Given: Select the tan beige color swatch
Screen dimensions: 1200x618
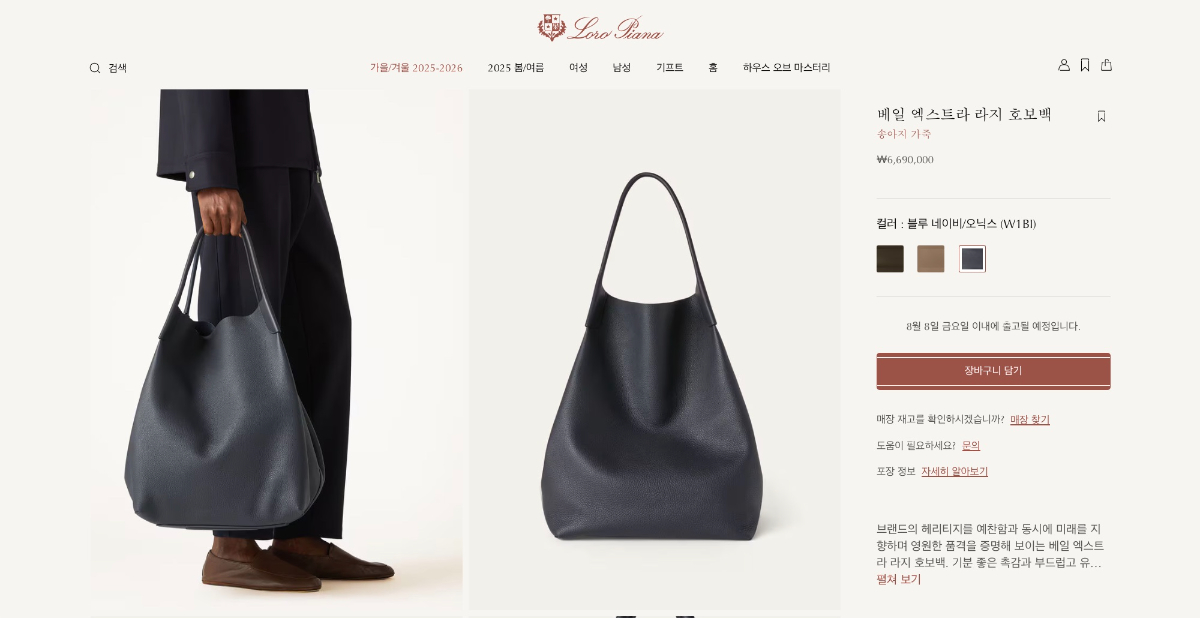Looking at the screenshot, I should pyautogui.click(x=931, y=259).
